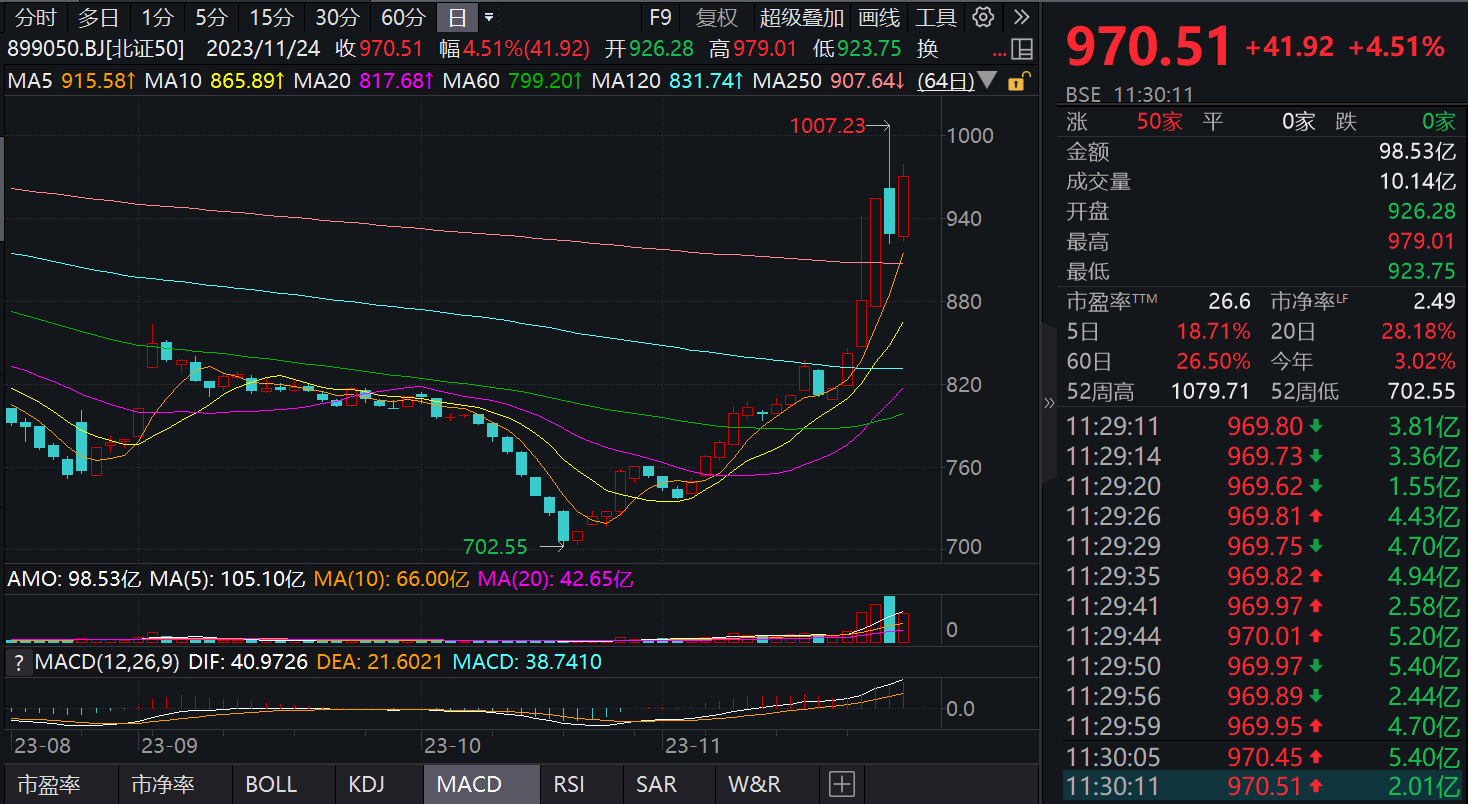1468x804 pixels.
Task: Switch indicator to SAR
Action: click(656, 785)
